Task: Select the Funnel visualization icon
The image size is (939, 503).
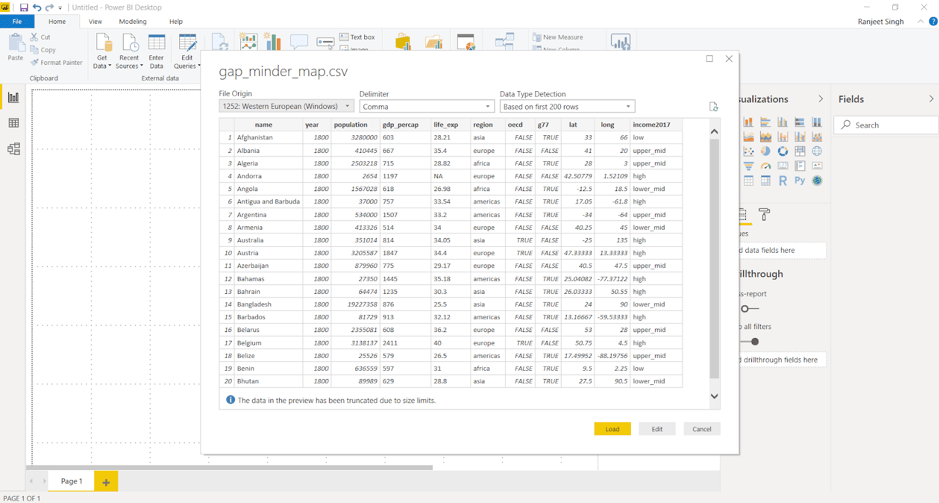Action: 749,166
